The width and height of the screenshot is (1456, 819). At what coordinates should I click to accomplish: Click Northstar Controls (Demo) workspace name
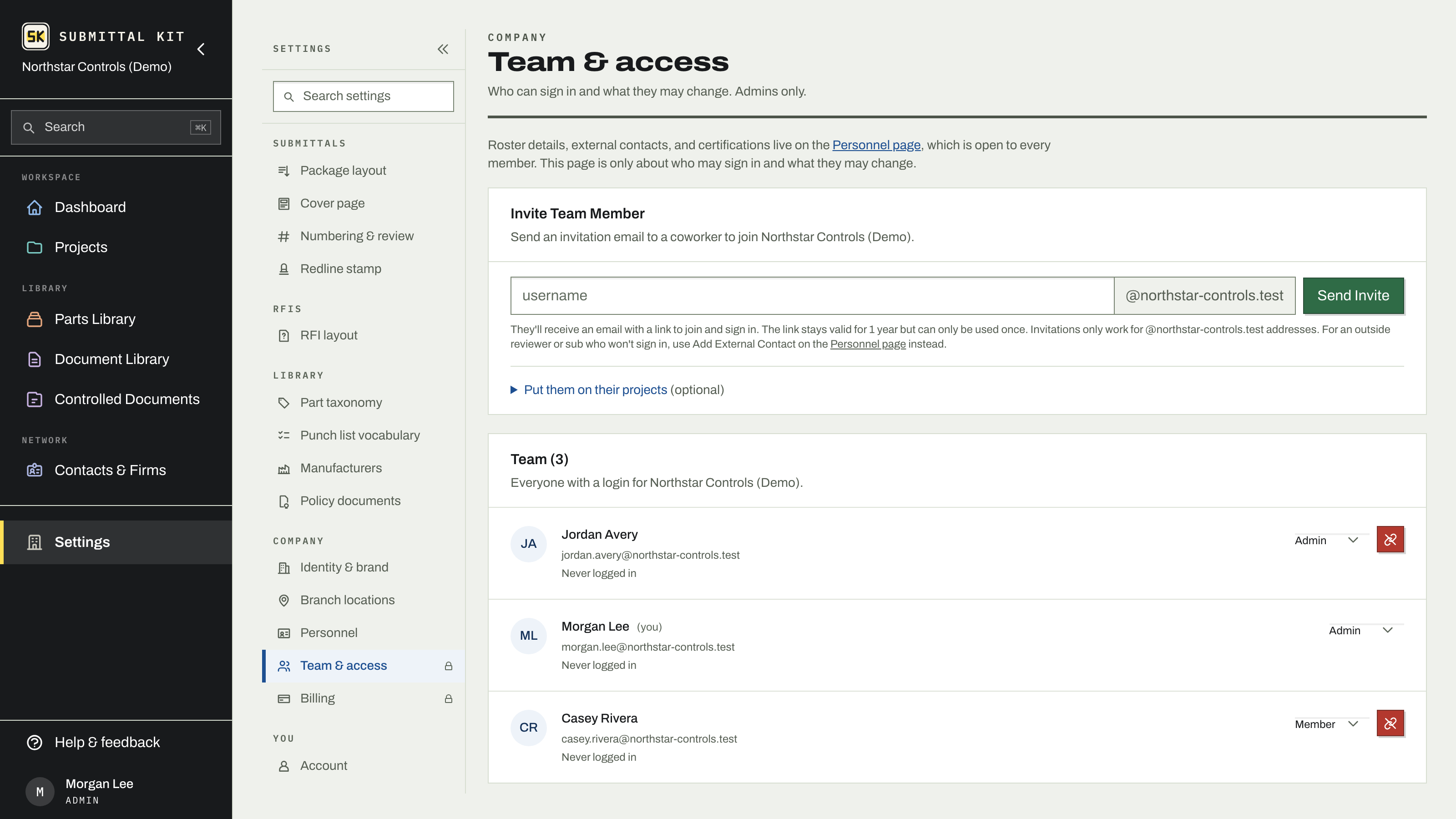96,67
